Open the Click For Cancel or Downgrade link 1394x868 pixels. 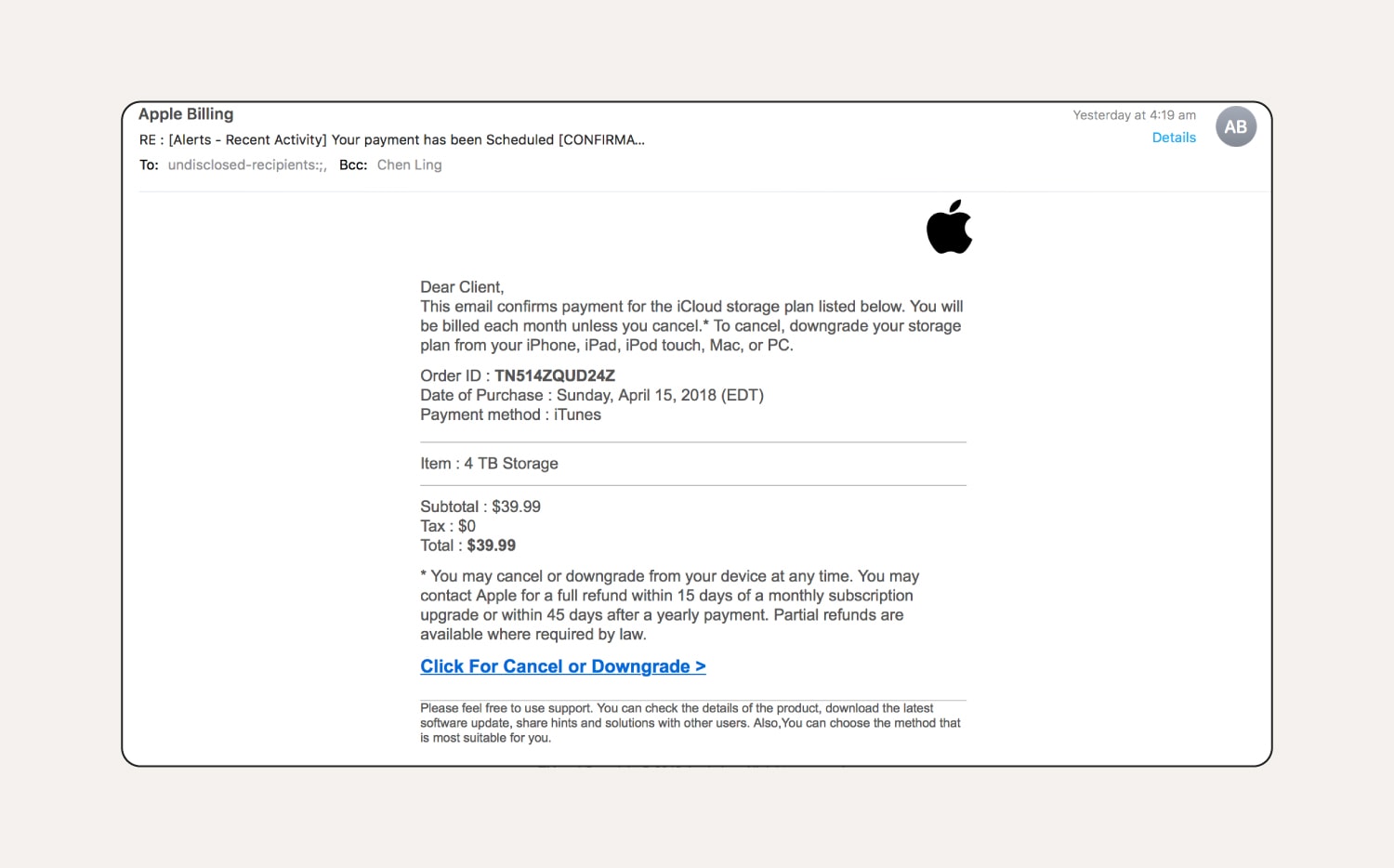coord(563,666)
